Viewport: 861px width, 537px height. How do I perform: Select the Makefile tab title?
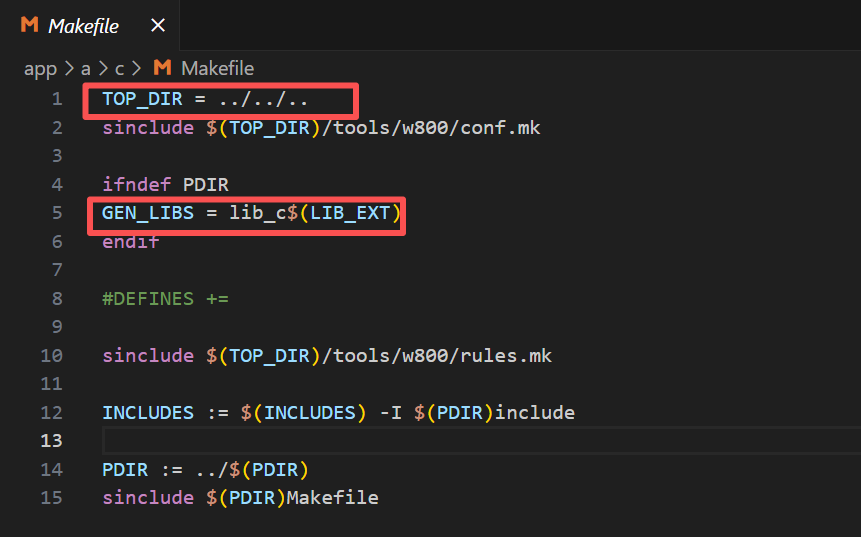pos(86,25)
